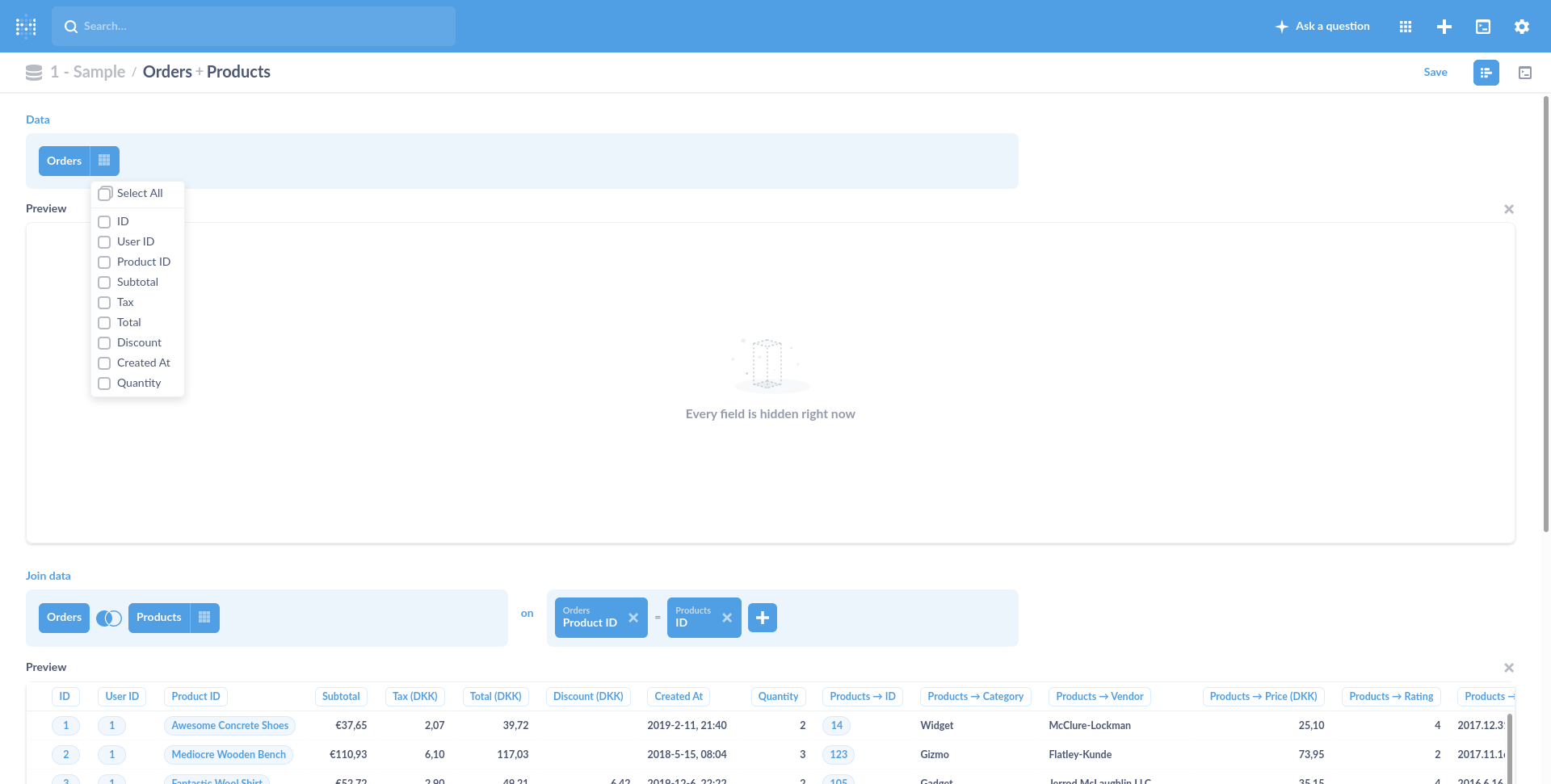Image resolution: width=1551 pixels, height=784 pixels.
Task: Check the Quantity field checkbox
Action: tap(103, 383)
